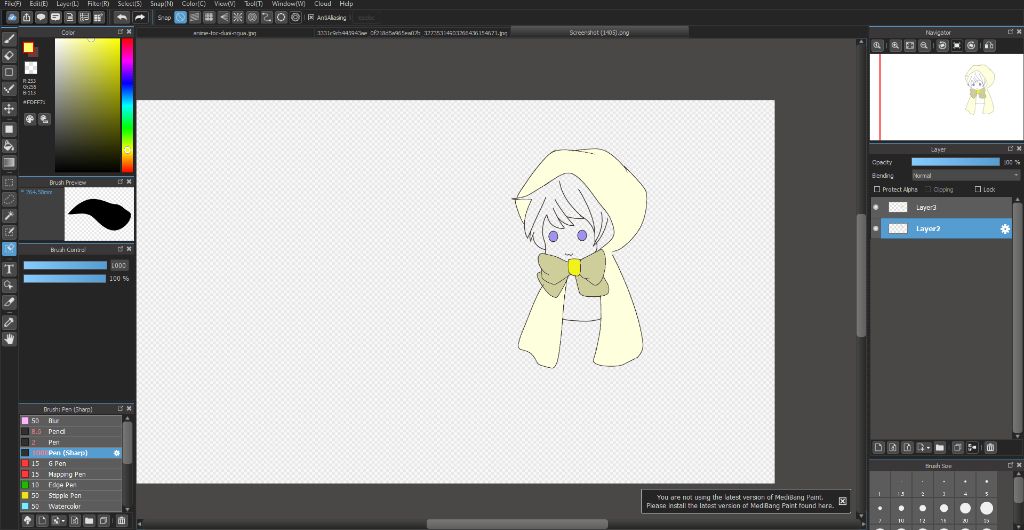
Task: Select the Brush tool in left toolbar
Action: 9,39
